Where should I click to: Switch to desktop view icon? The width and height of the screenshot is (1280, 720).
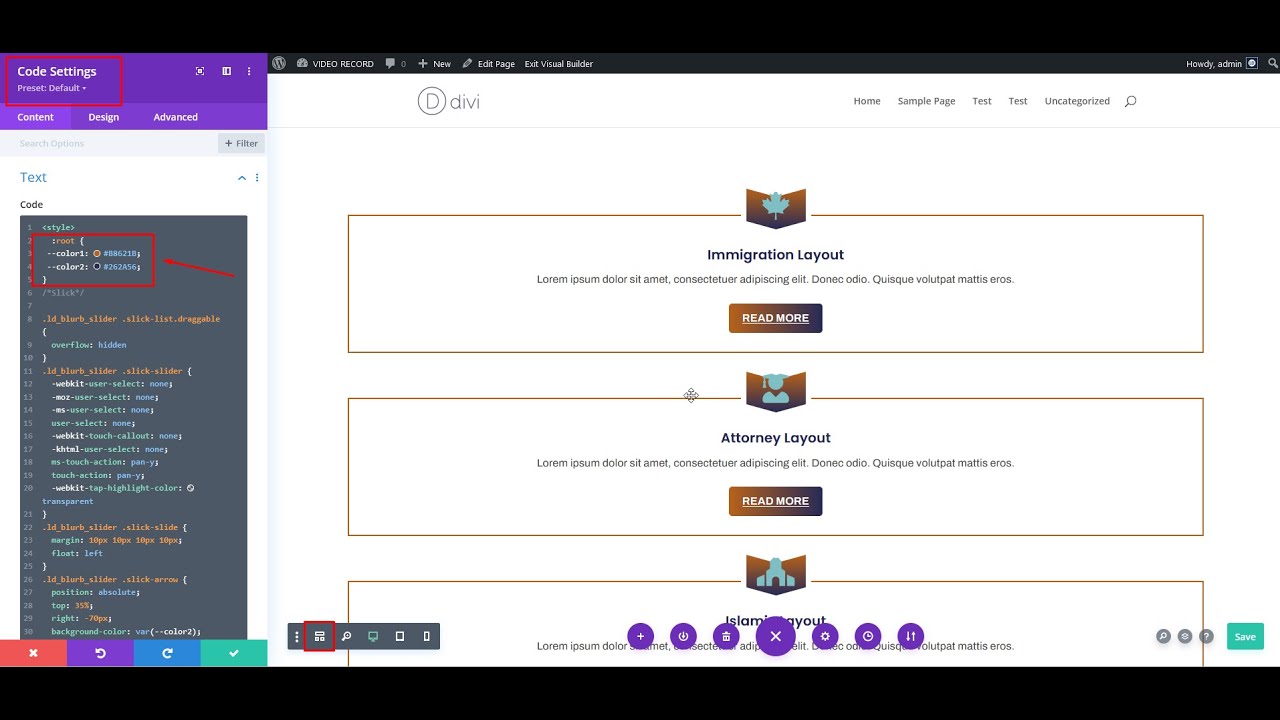[x=373, y=636]
